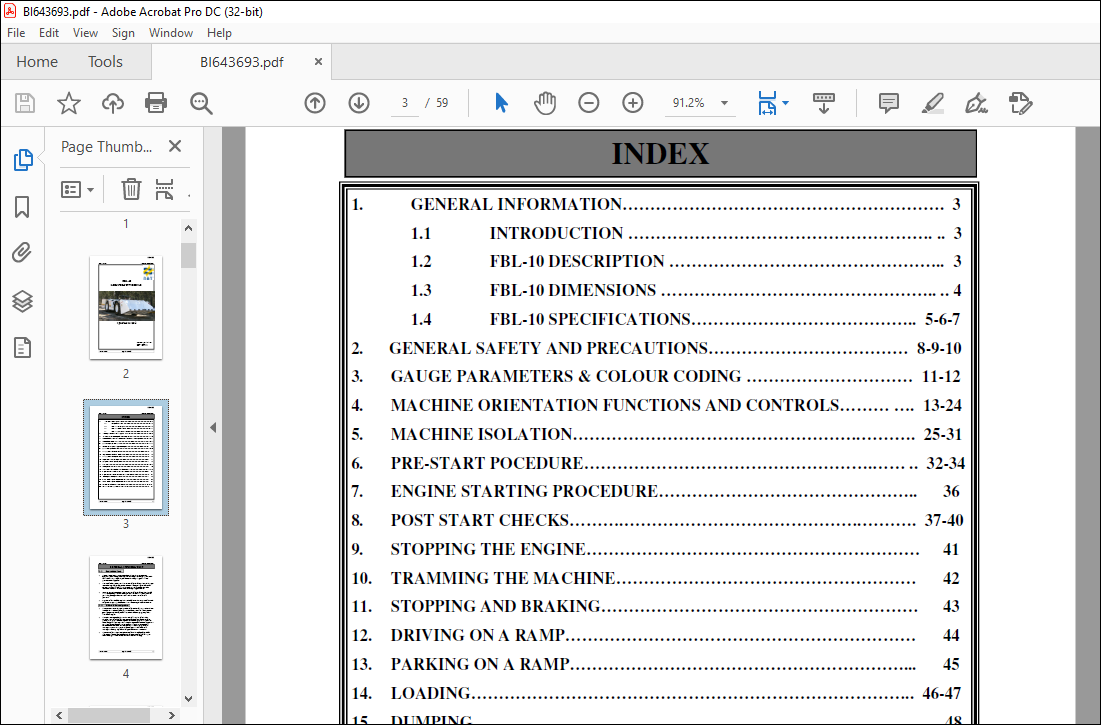Open fit page options dropdown arrow
1101x725 pixels.
[x=785, y=103]
